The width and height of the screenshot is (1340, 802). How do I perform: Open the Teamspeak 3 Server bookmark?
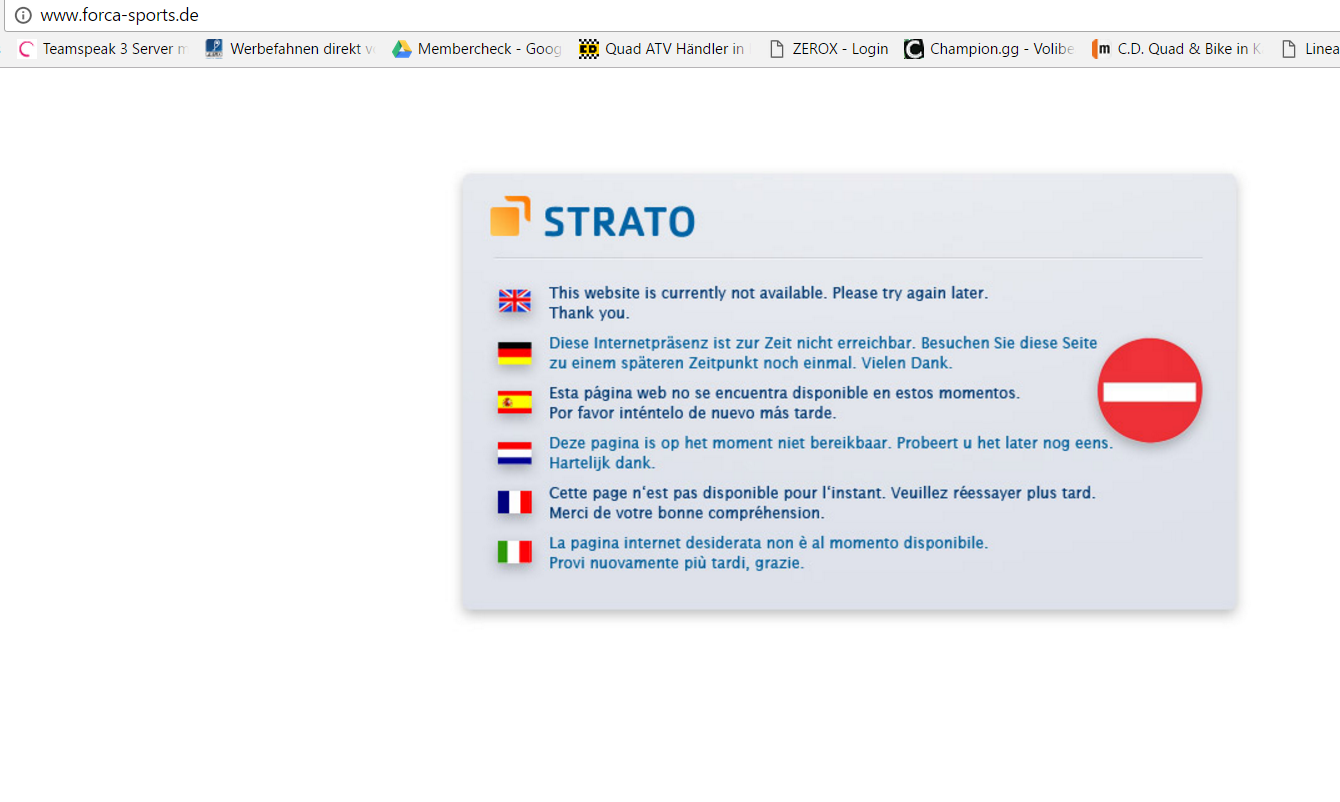103,49
